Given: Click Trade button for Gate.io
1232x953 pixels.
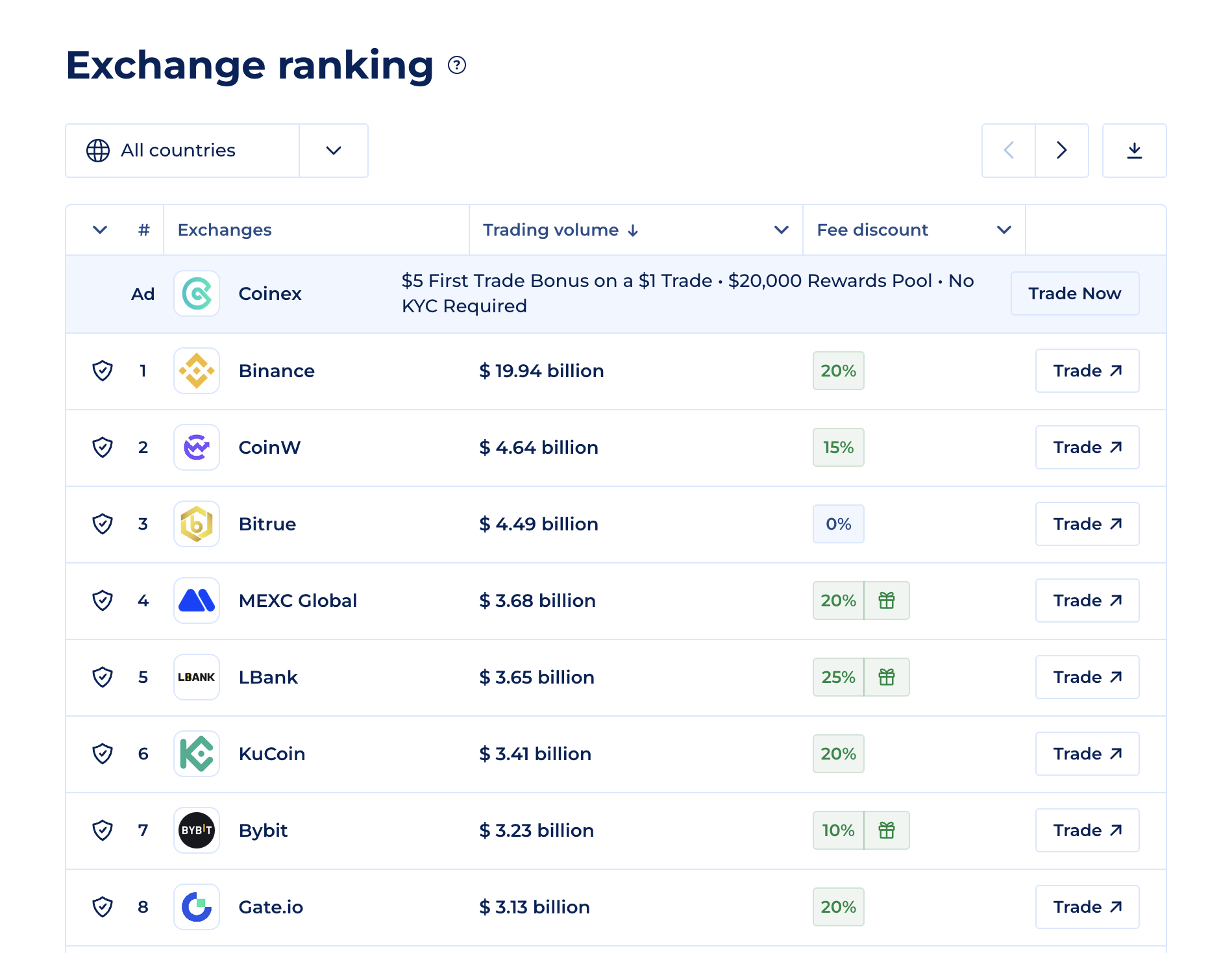Looking at the screenshot, I should 1087,907.
